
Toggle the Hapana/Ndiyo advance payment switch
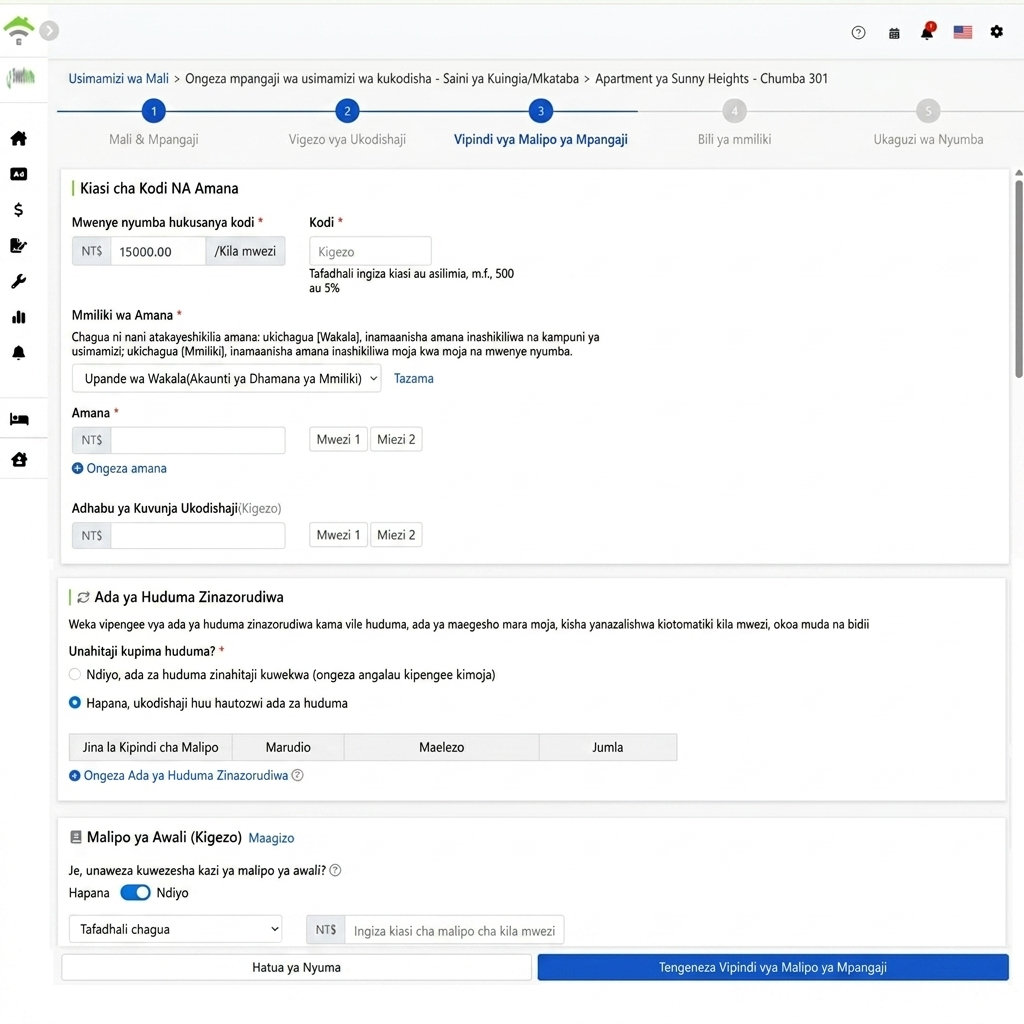coord(135,893)
